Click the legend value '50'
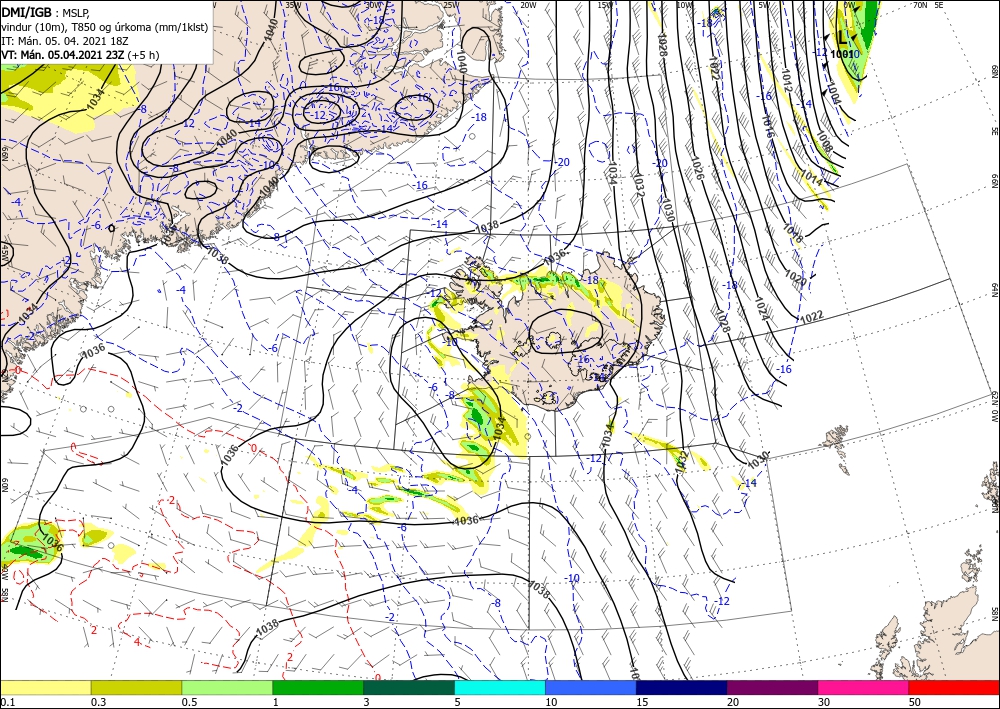The width and height of the screenshot is (1000, 709). pos(915,702)
